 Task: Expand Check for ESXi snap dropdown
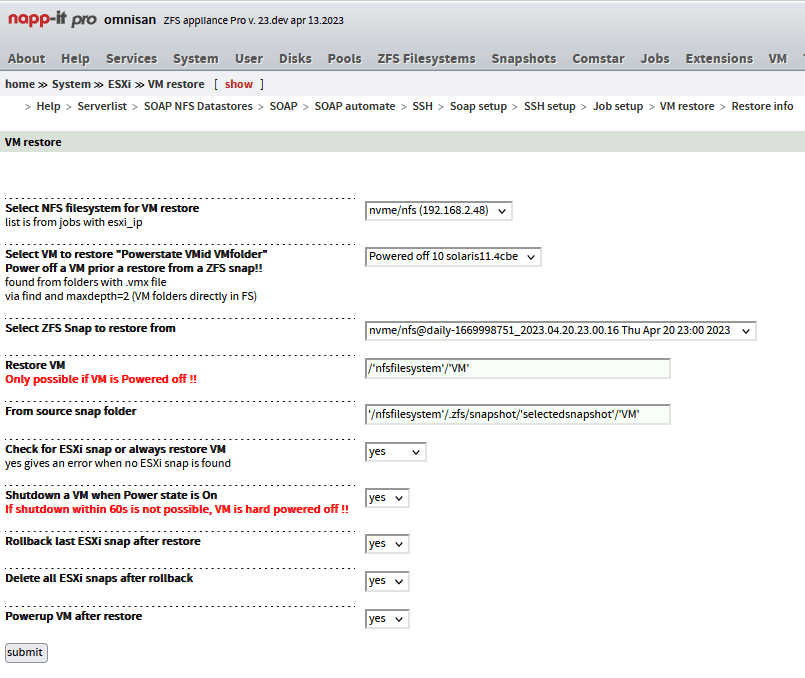[x=396, y=452]
